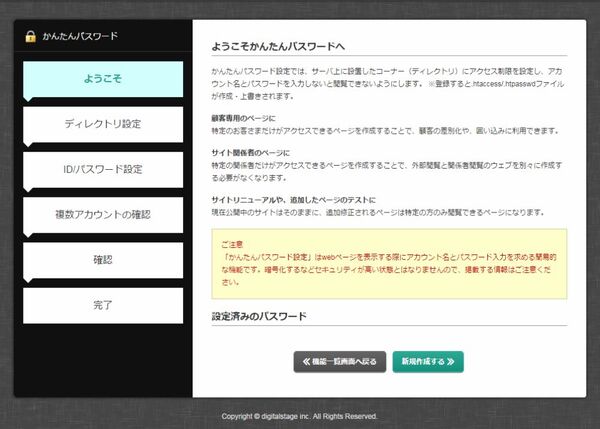
Task: Open the ディレクトリ設定 step
Action: (x=103, y=124)
